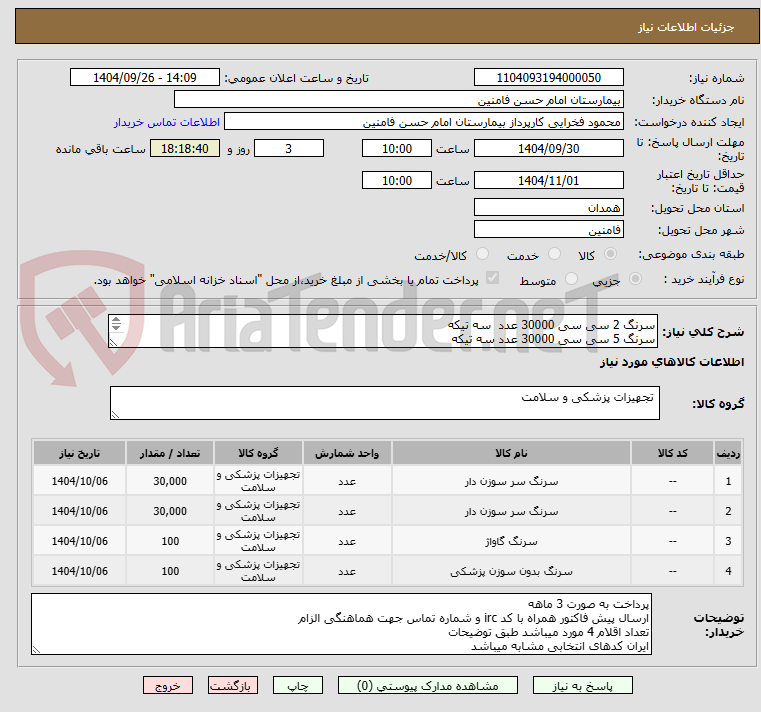Click تجهیزات پزشکی و سلامت in row 2
Screen dimensions: 761x712
coord(258,511)
